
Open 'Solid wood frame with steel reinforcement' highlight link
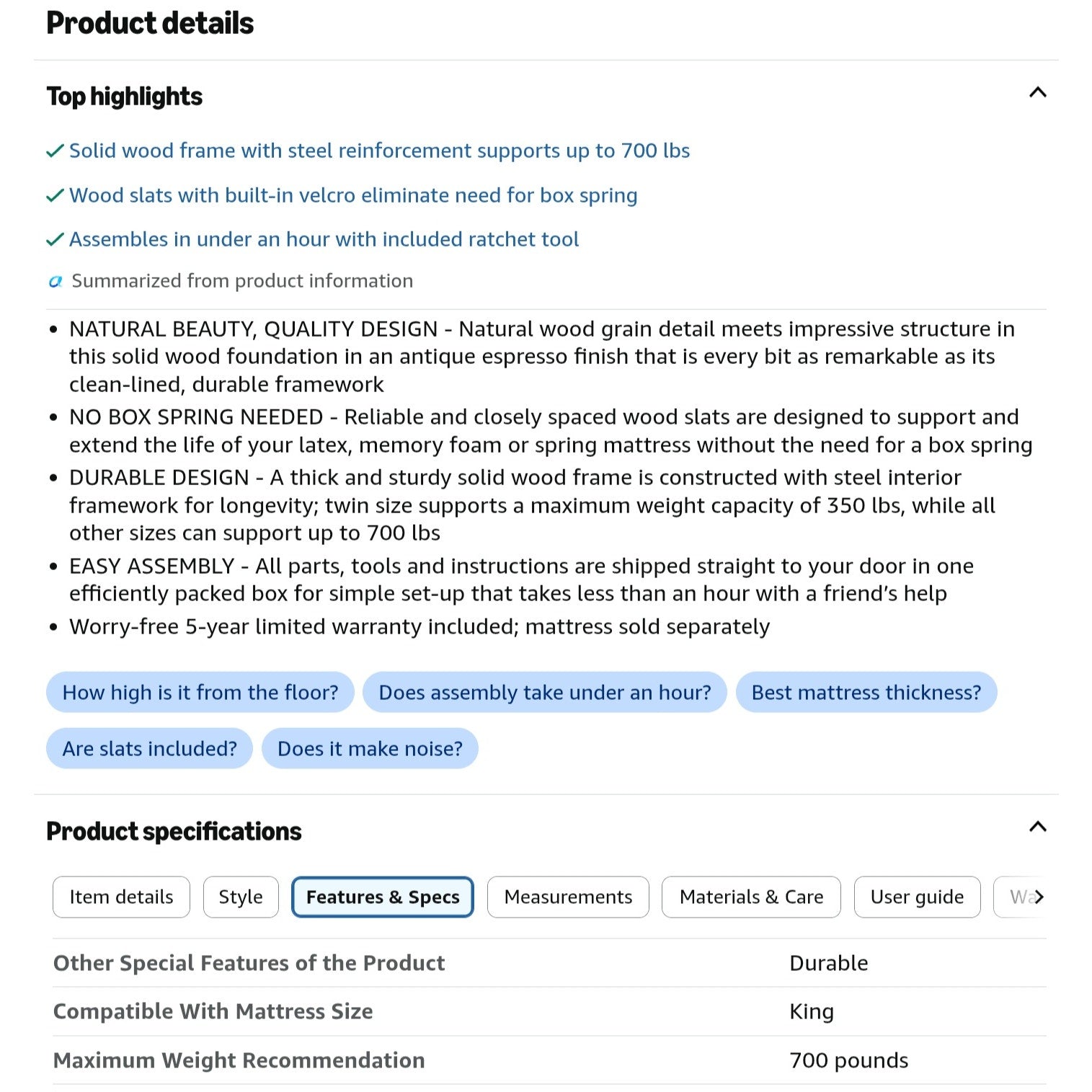click(x=379, y=151)
